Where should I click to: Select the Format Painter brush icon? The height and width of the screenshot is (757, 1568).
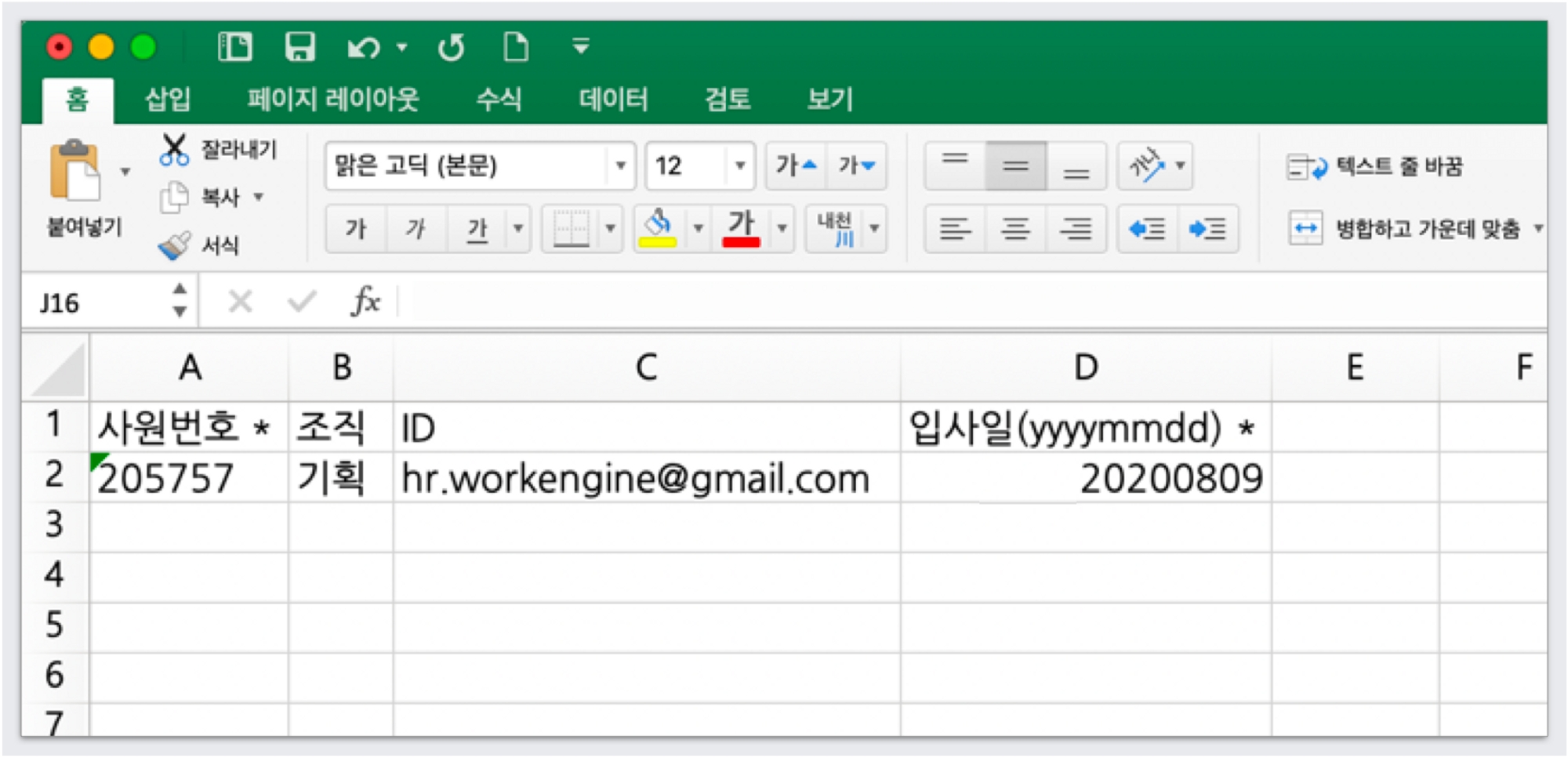[x=174, y=245]
